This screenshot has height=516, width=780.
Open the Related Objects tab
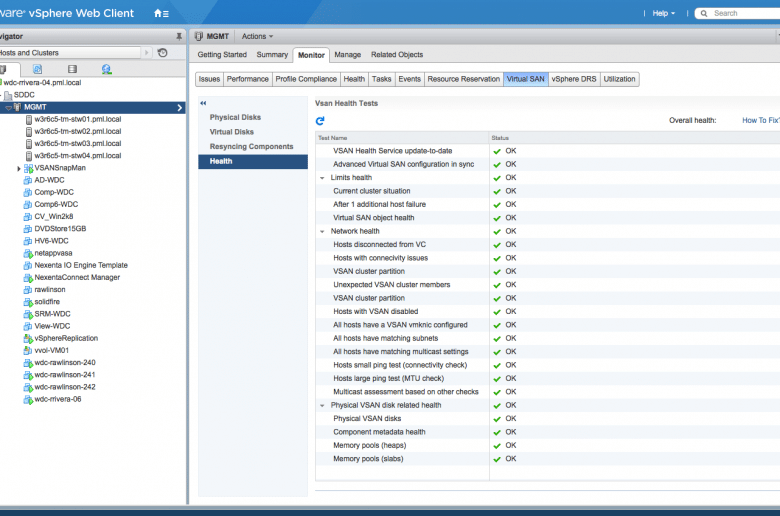click(x=397, y=55)
